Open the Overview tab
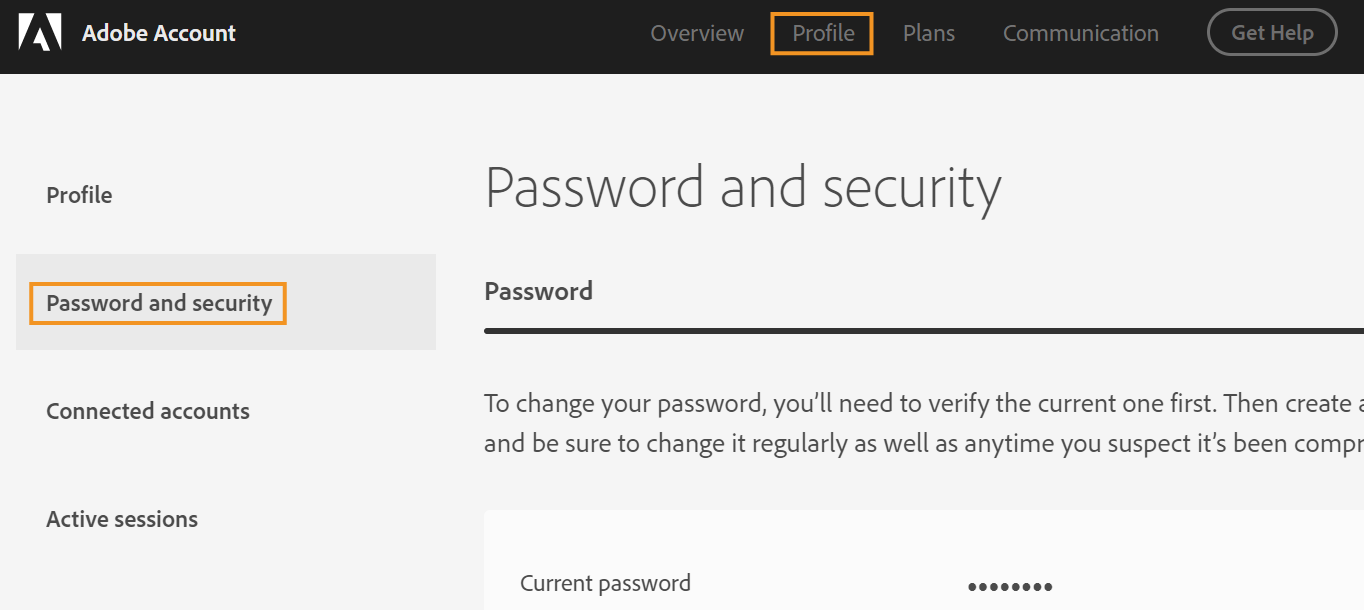 (x=697, y=33)
